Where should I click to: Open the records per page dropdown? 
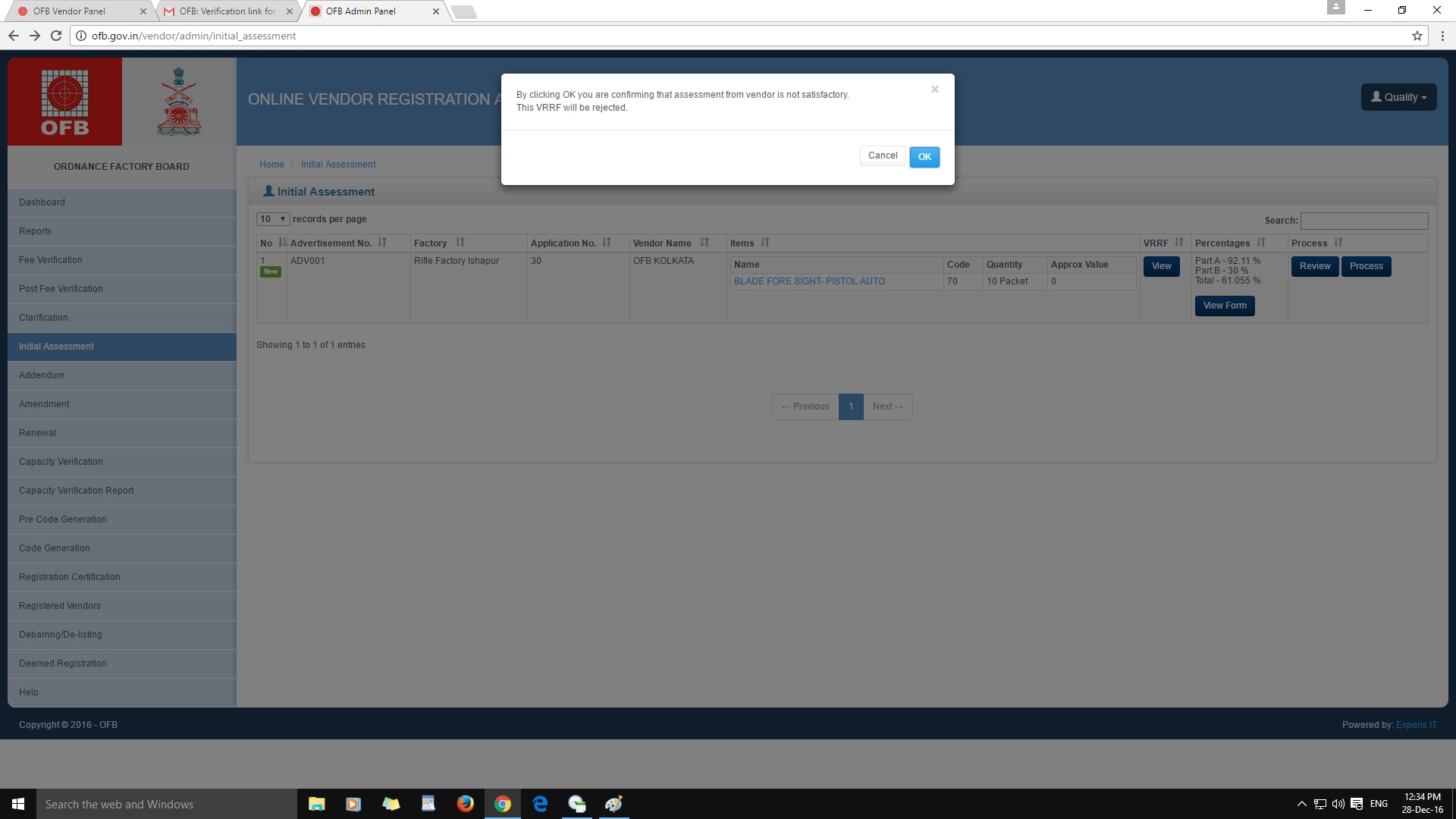pos(272,219)
